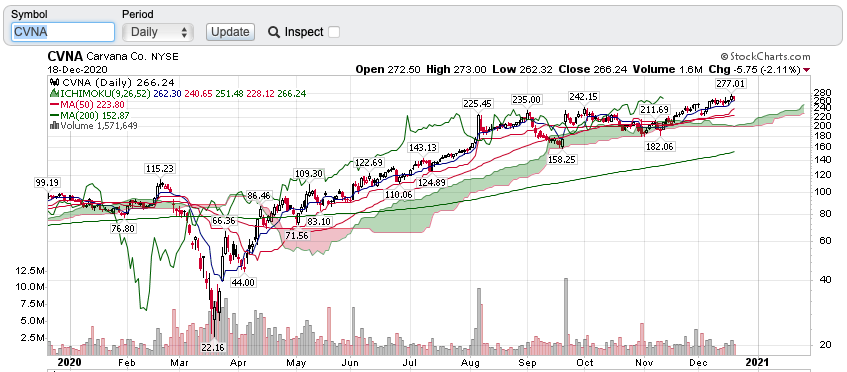The height and width of the screenshot is (372, 847).
Task: Click the 211.69 price label
Action: (655, 110)
